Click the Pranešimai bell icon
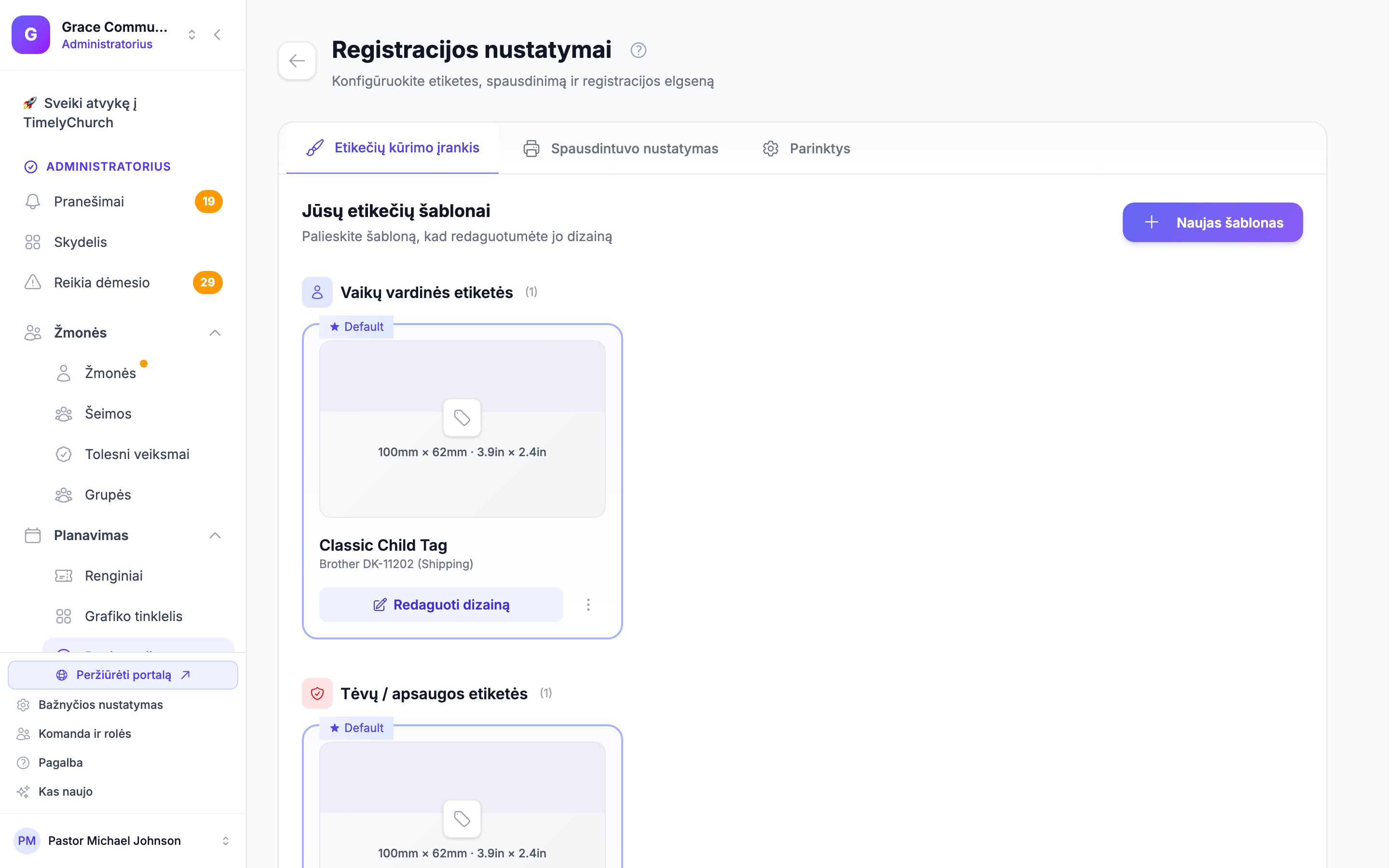The height and width of the screenshot is (868, 1389). (33, 202)
